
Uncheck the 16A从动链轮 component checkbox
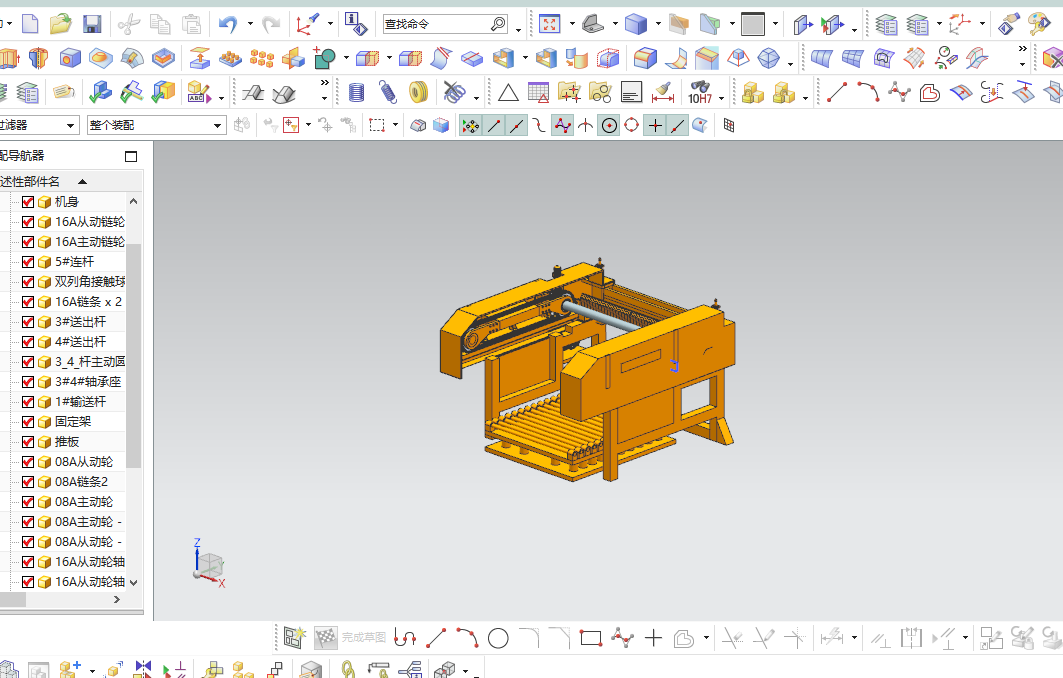coord(28,222)
